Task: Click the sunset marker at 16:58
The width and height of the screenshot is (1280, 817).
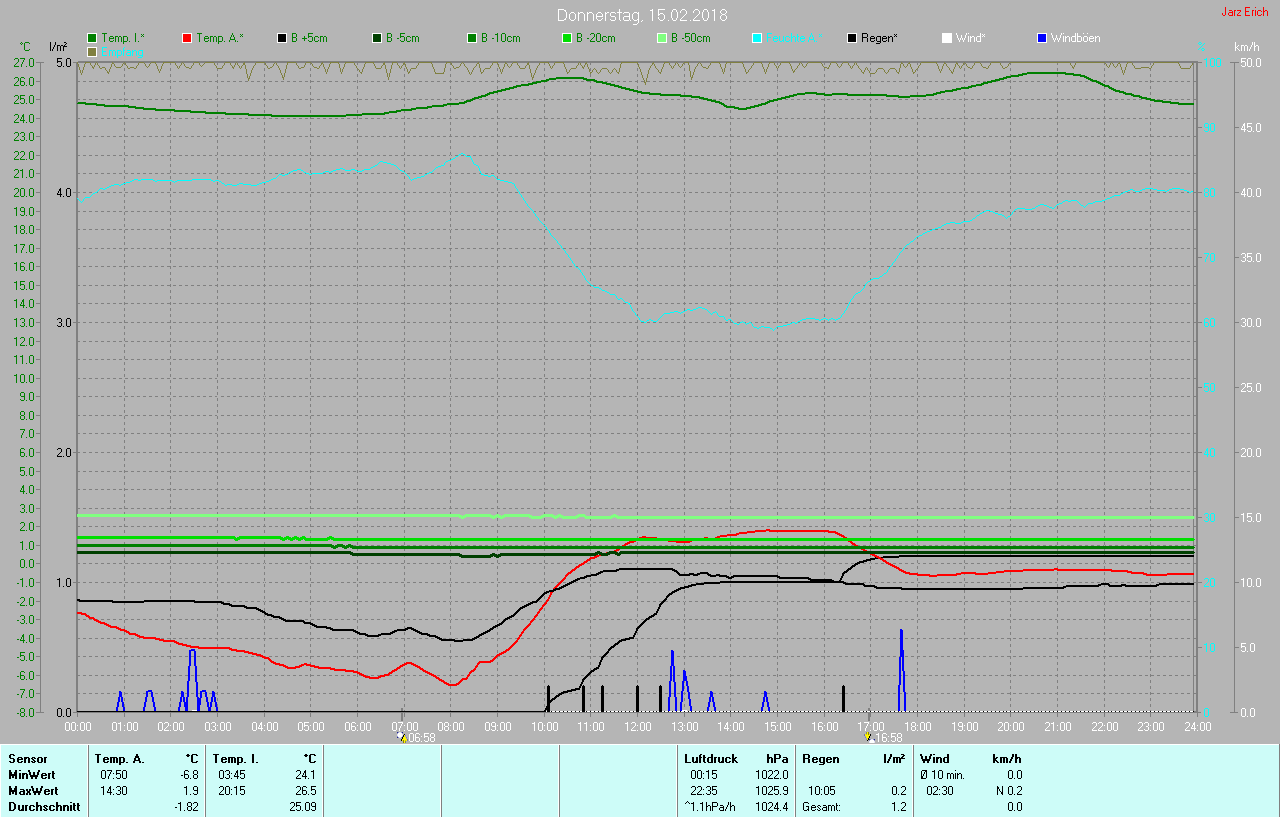Action: pyautogui.click(x=868, y=737)
